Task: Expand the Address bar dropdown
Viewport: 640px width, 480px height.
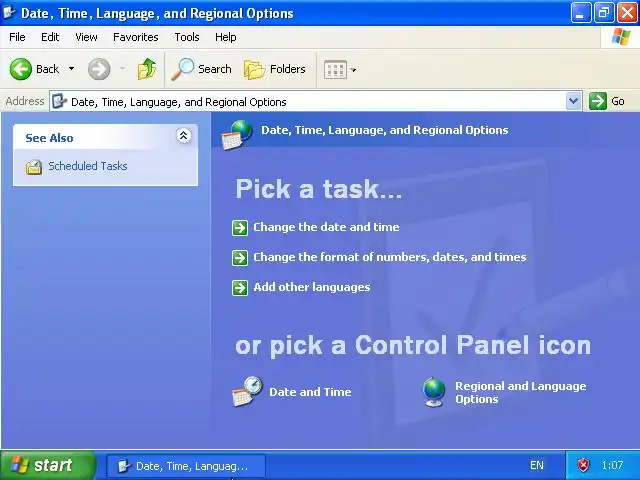Action: coord(573,101)
